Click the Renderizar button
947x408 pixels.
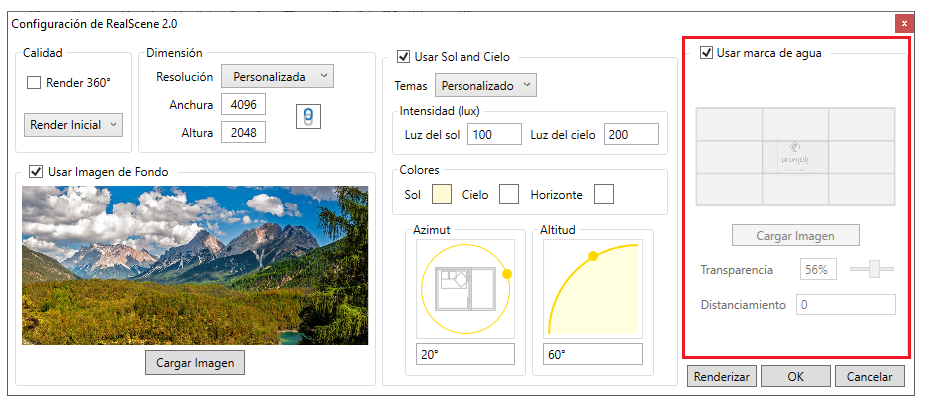pos(721,377)
